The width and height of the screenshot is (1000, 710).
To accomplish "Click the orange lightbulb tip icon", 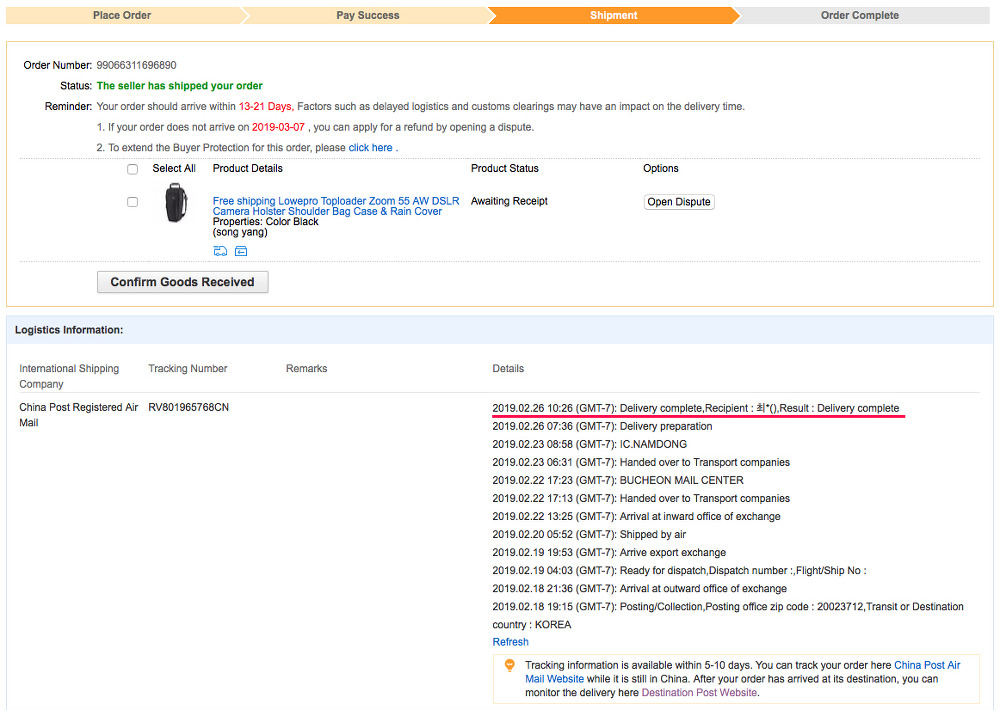I will click(509, 665).
